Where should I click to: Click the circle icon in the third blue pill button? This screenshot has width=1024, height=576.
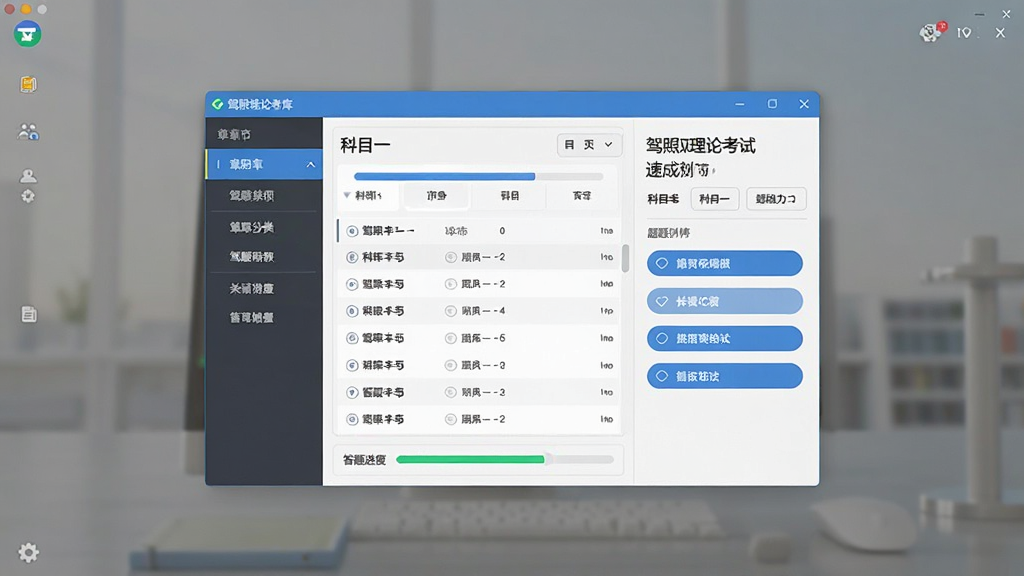coord(662,338)
